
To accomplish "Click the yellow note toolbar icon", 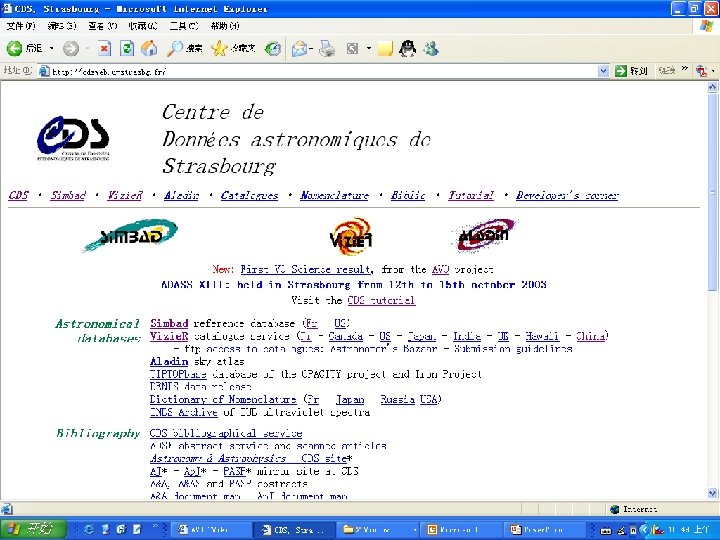I will click(x=385, y=48).
